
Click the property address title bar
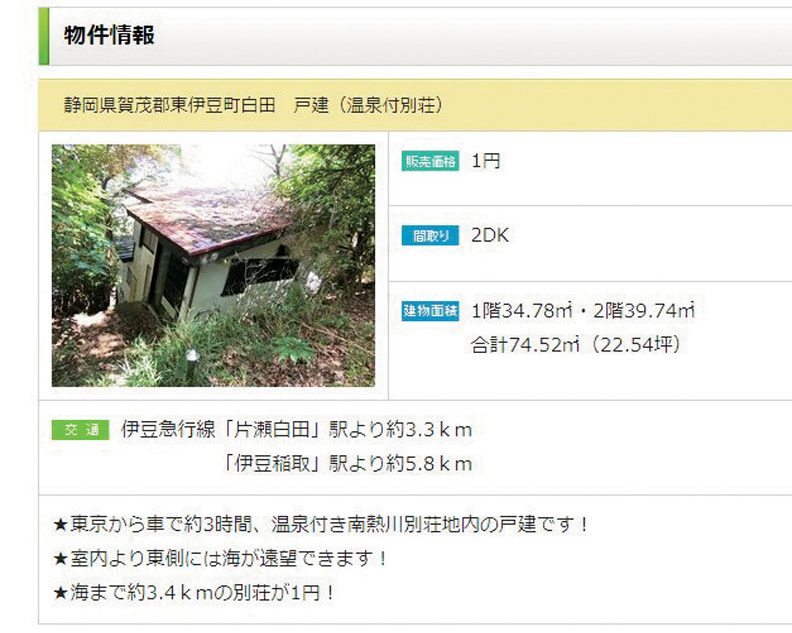click(x=415, y=105)
